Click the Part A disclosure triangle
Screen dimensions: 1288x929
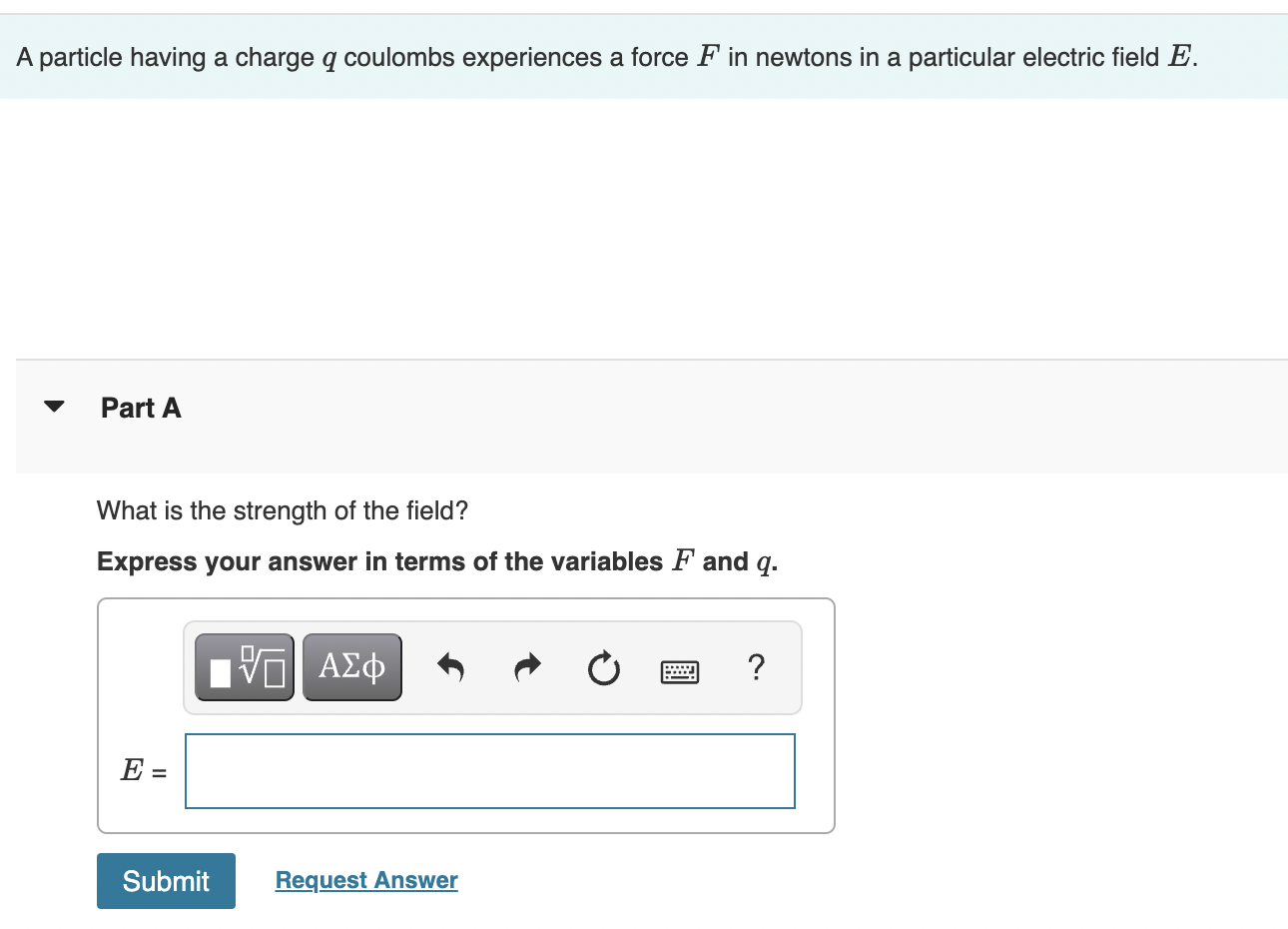point(54,406)
